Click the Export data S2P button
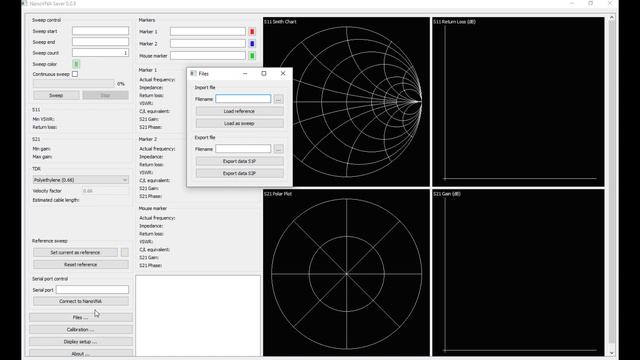 pyautogui.click(x=239, y=173)
